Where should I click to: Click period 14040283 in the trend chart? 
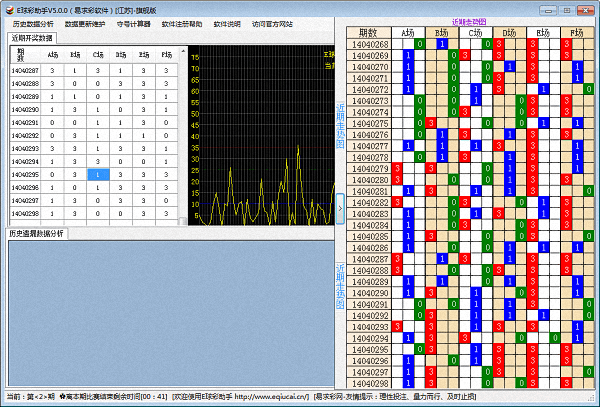point(370,214)
